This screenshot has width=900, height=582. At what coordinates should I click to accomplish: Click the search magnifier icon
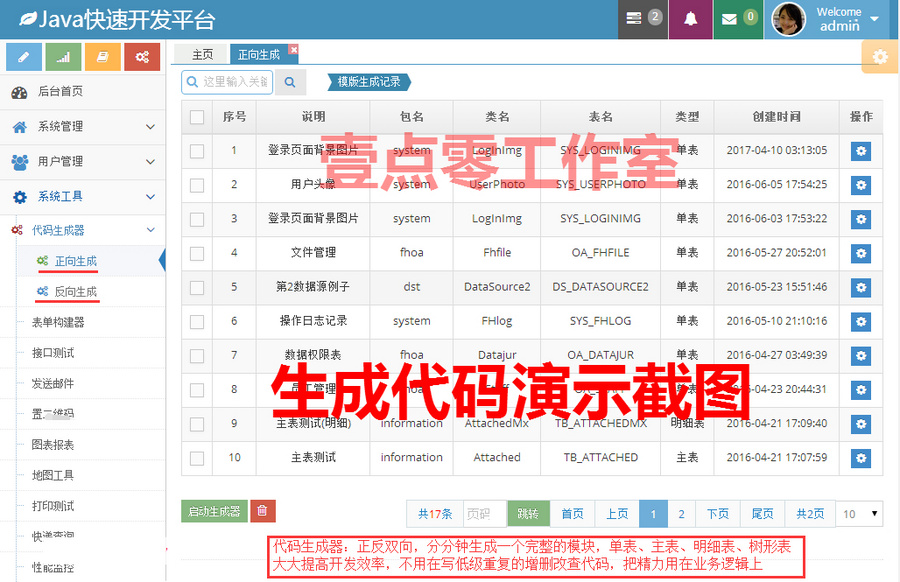pyautogui.click(x=290, y=81)
